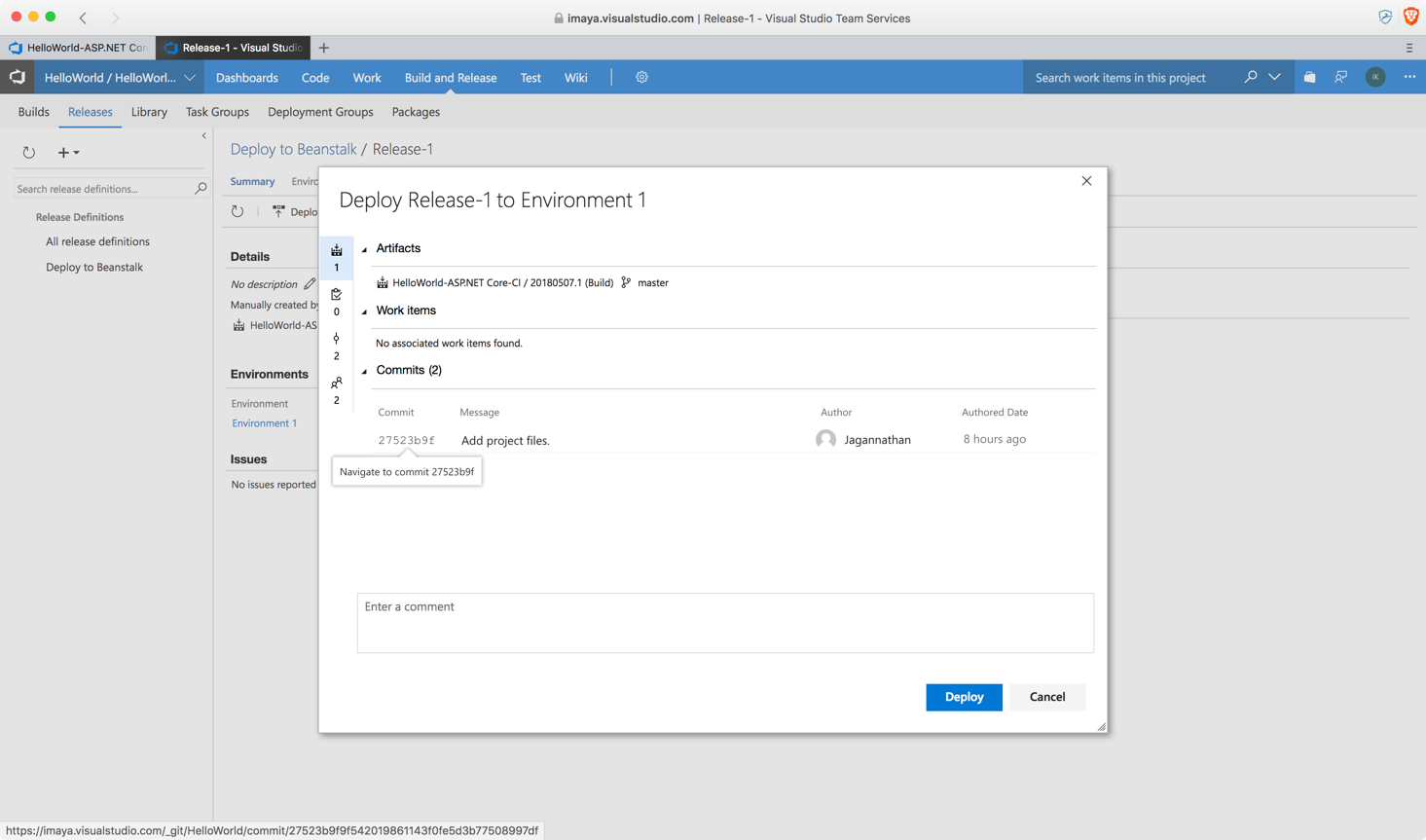1426x840 pixels.
Task: Open the settings gear in the navigation bar
Action: [641, 77]
